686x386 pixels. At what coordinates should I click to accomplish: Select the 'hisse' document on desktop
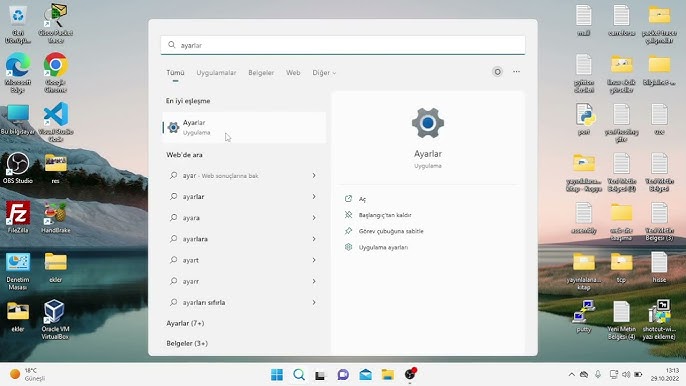click(x=659, y=267)
